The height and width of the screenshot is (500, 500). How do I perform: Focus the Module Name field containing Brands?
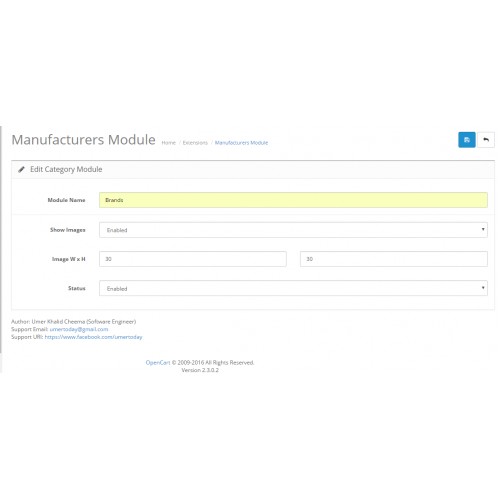click(293, 200)
